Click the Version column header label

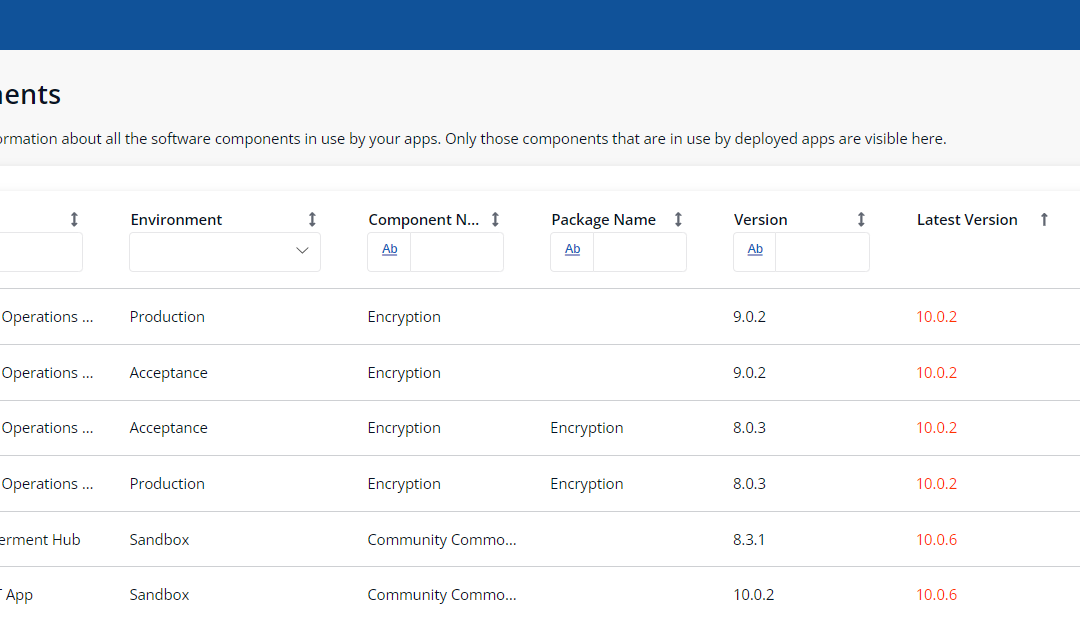760,220
